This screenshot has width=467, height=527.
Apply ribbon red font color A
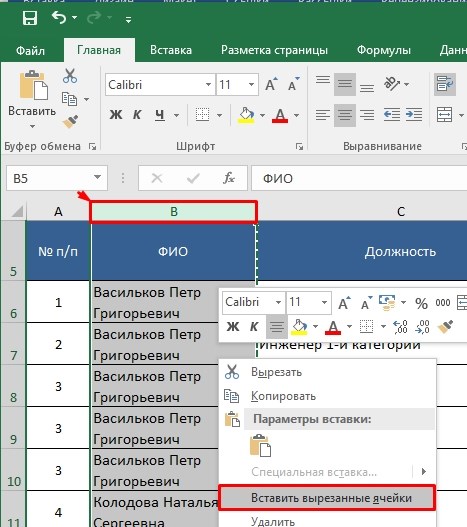[x=280, y=116]
